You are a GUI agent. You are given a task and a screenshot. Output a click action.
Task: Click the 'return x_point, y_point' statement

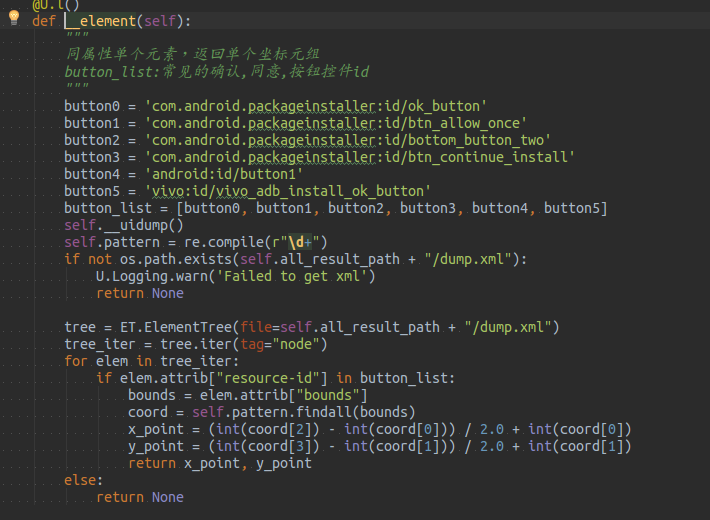coord(220,463)
